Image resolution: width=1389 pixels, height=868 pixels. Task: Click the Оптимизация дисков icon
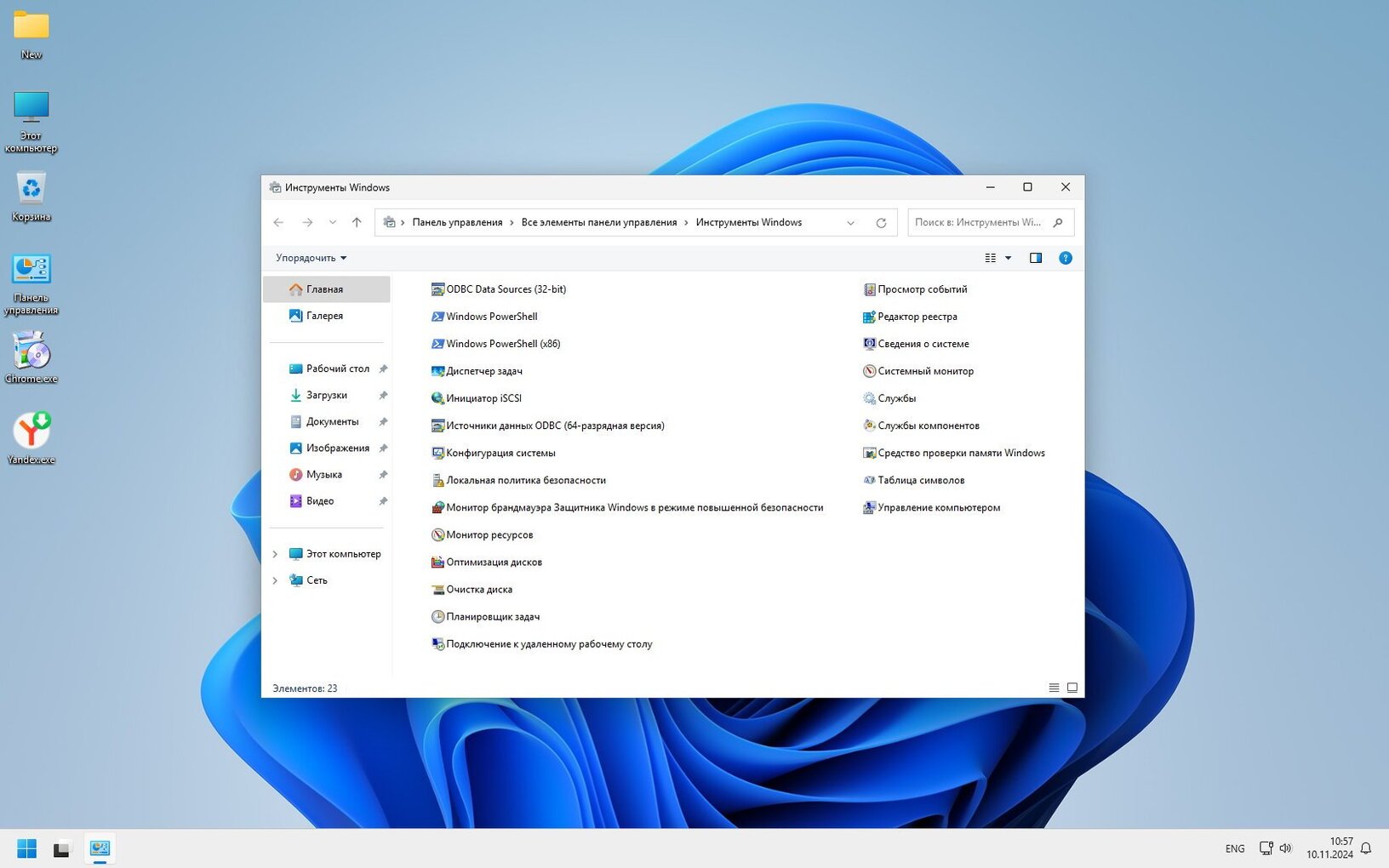click(437, 562)
